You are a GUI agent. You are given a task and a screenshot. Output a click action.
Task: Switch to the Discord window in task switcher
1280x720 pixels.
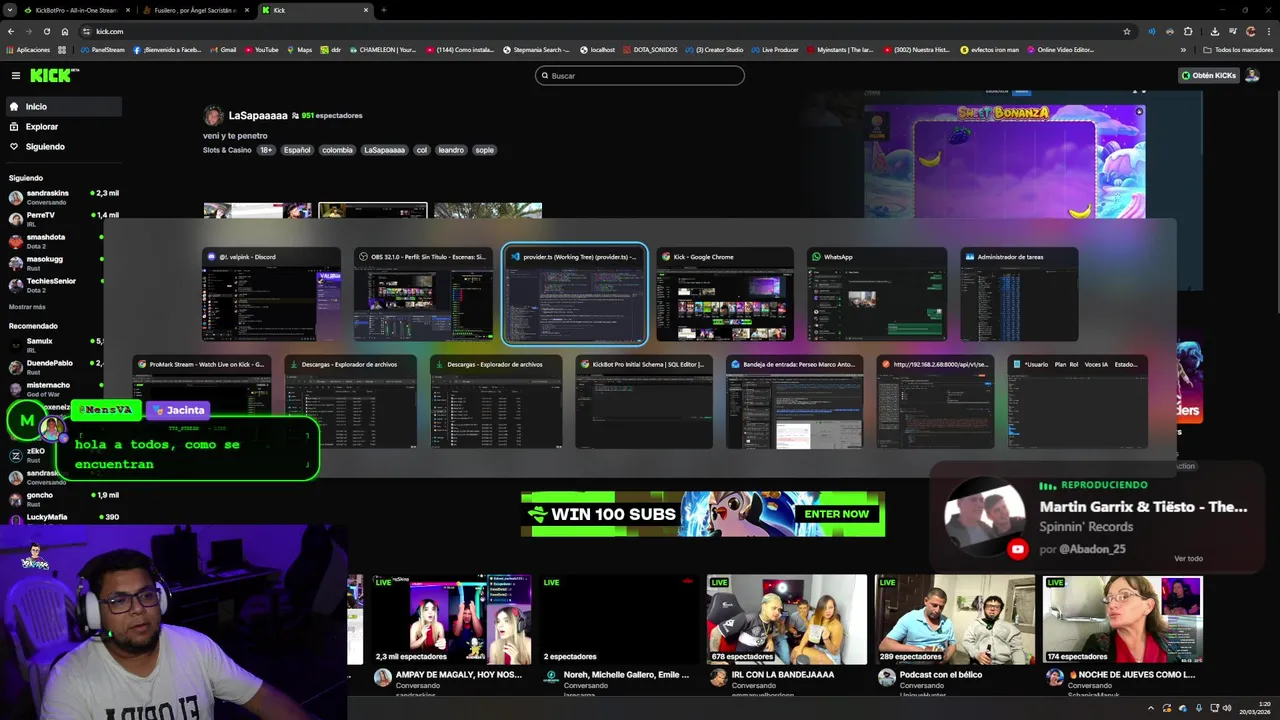click(x=271, y=295)
